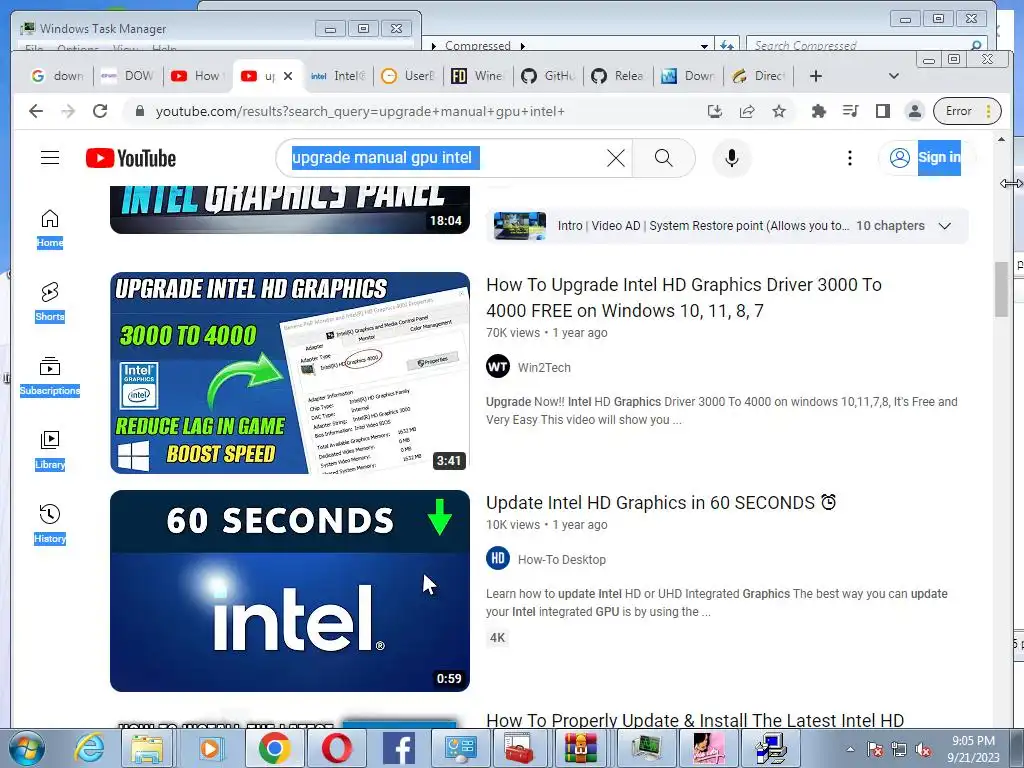Open title Update Intel HD Graphics in 60 SECONDS

coord(661,503)
